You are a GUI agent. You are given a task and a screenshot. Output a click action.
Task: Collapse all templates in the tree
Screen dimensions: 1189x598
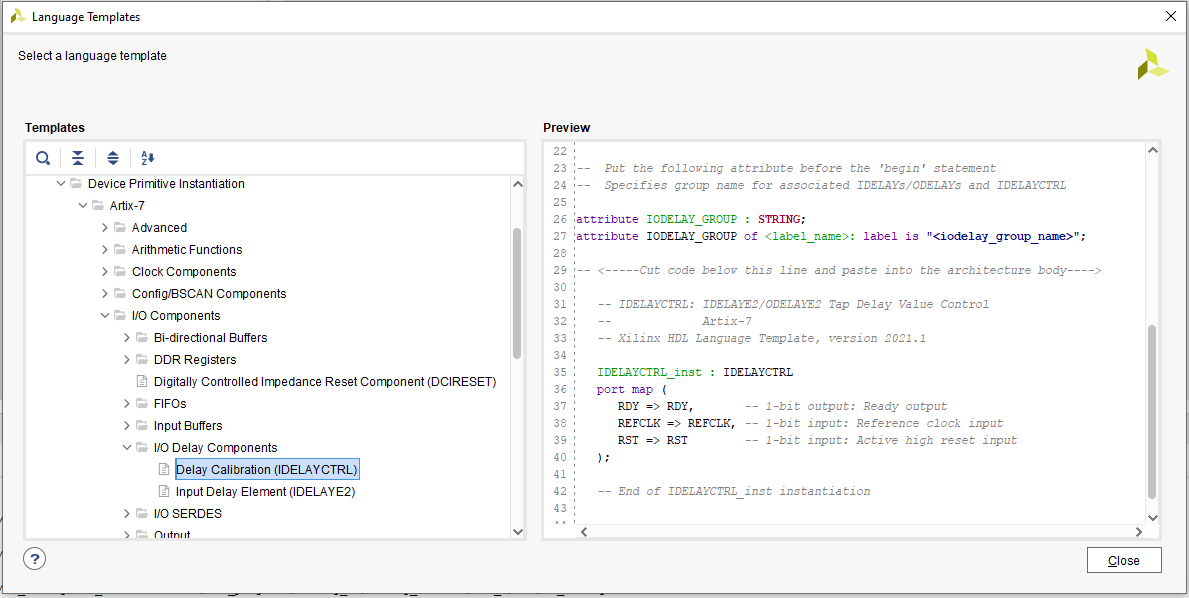(77, 158)
